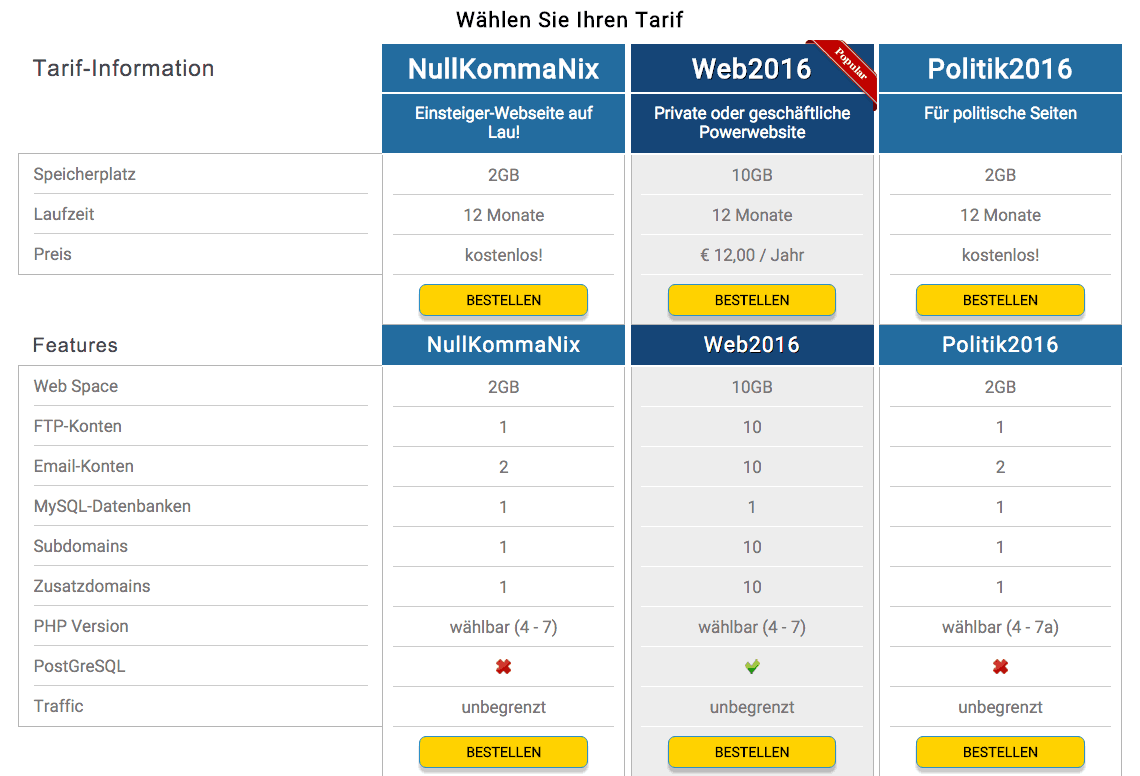Click the red X under NullKommaNix PostGreSQL
1140x776 pixels.
[x=503, y=667]
